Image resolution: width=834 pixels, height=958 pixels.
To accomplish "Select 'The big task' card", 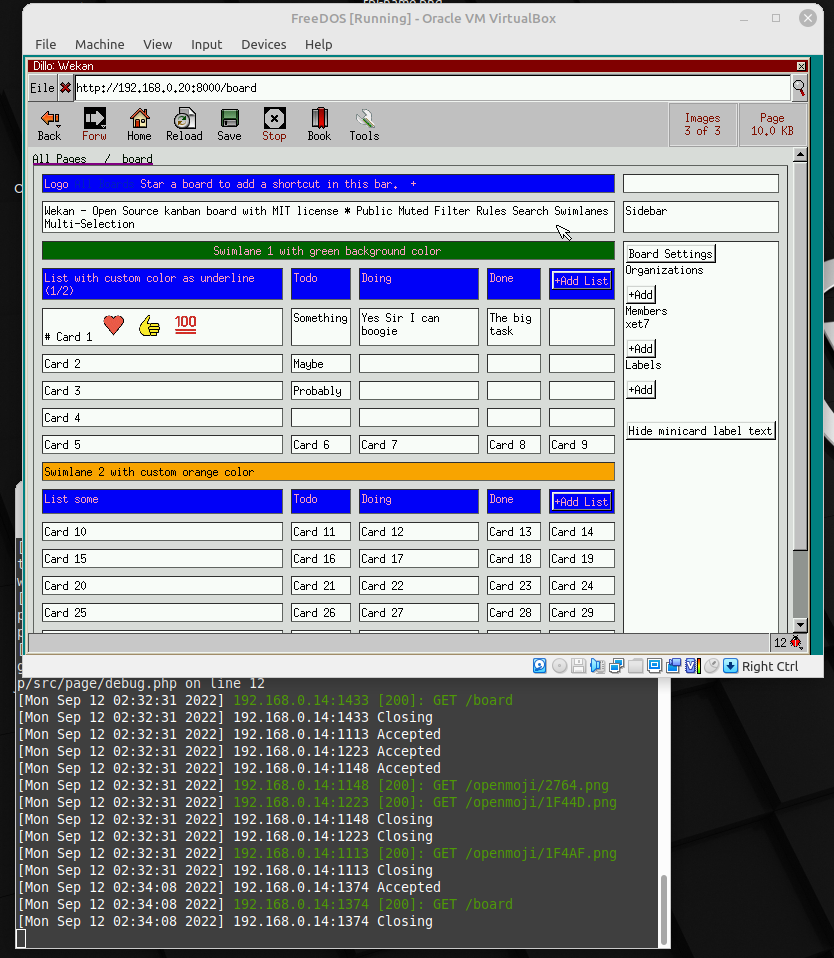I will (x=514, y=327).
